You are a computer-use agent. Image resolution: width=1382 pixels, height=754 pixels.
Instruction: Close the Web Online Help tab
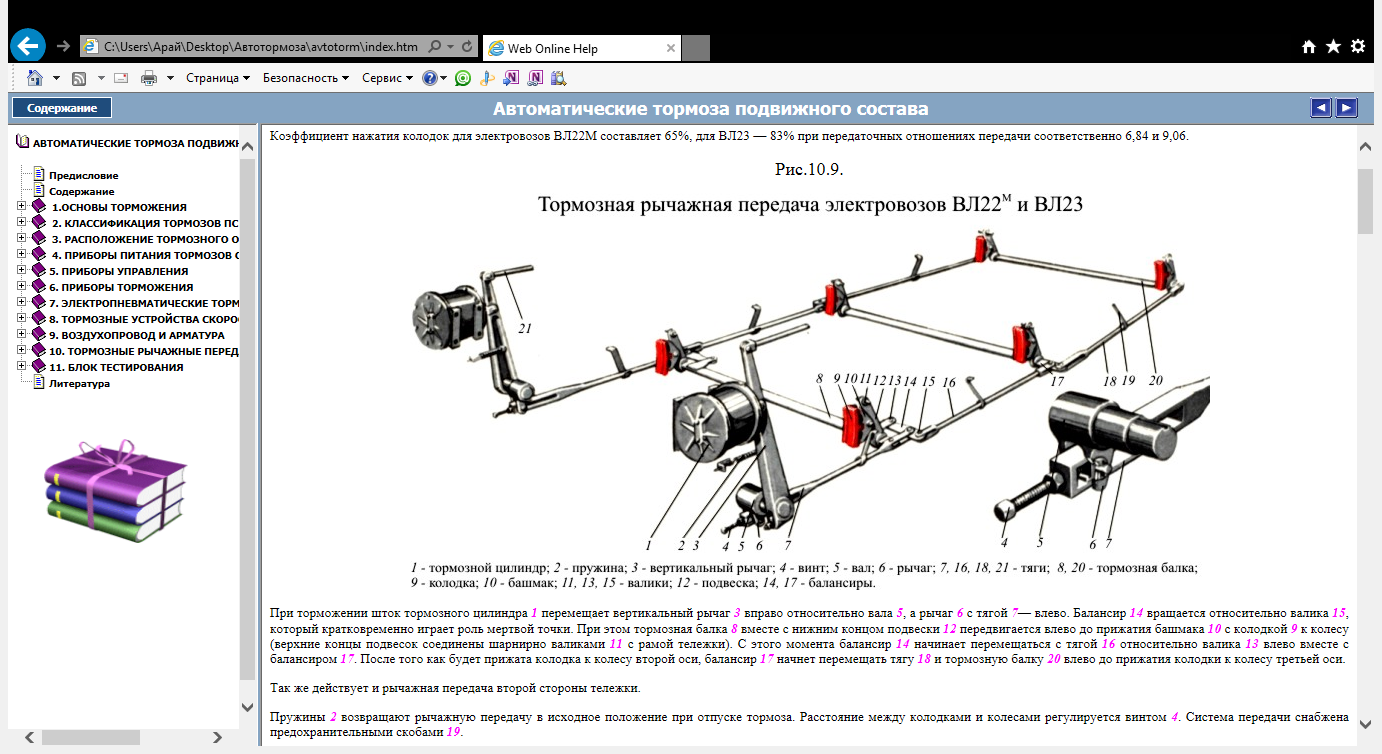[671, 47]
